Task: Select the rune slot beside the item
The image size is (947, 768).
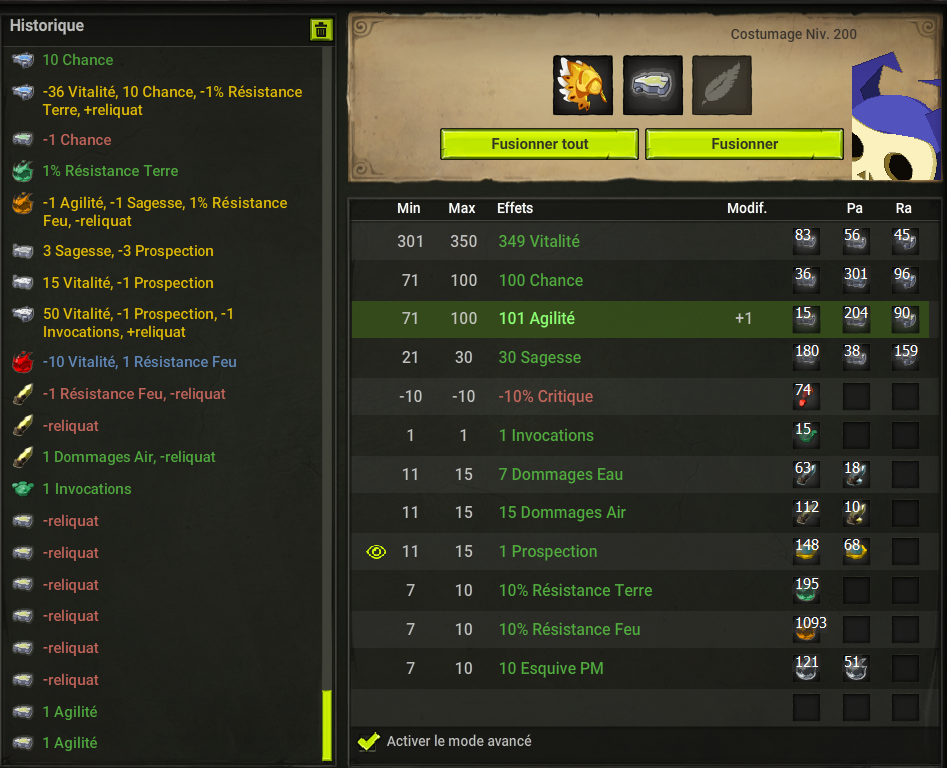Action: (653, 85)
